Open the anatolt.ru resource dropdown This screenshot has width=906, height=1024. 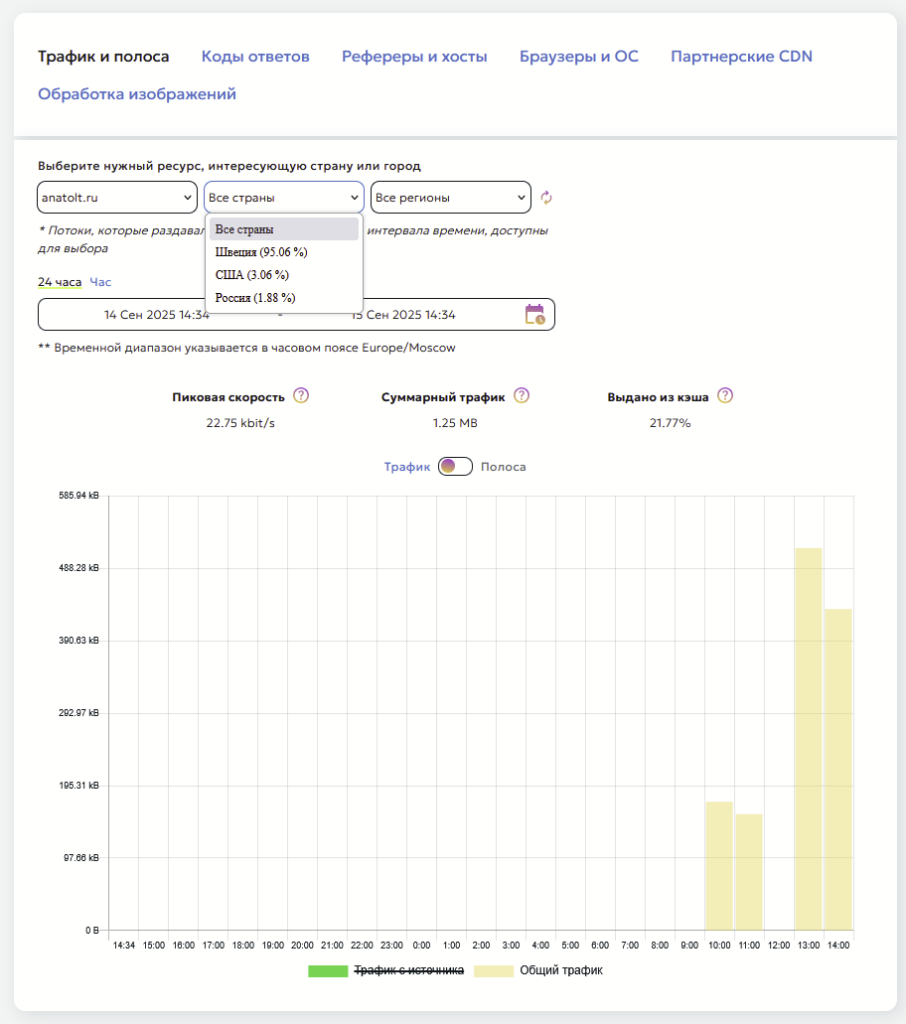click(117, 198)
